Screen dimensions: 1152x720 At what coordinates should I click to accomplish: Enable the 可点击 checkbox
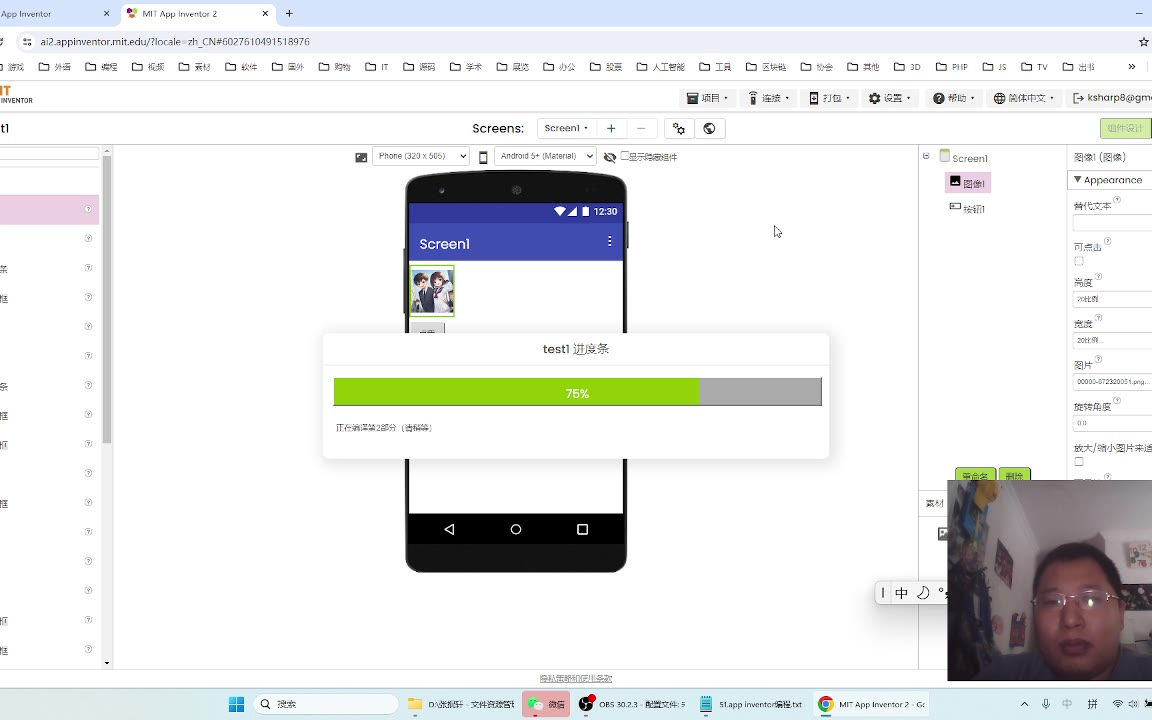coord(1079,261)
